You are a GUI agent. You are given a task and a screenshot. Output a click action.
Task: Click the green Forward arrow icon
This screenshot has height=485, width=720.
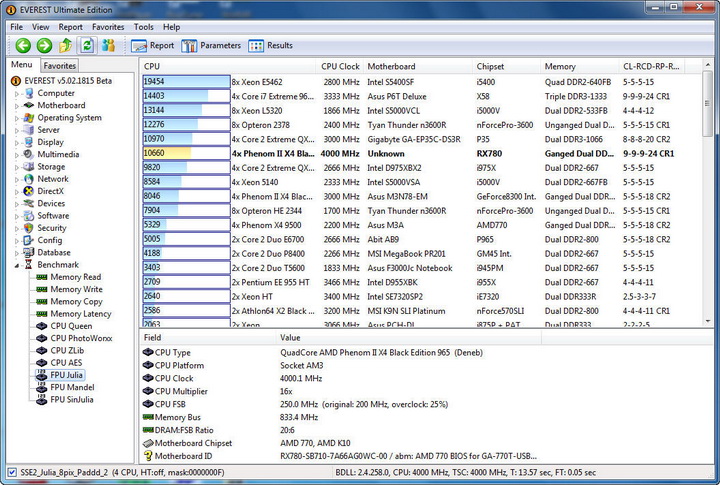click(x=44, y=45)
